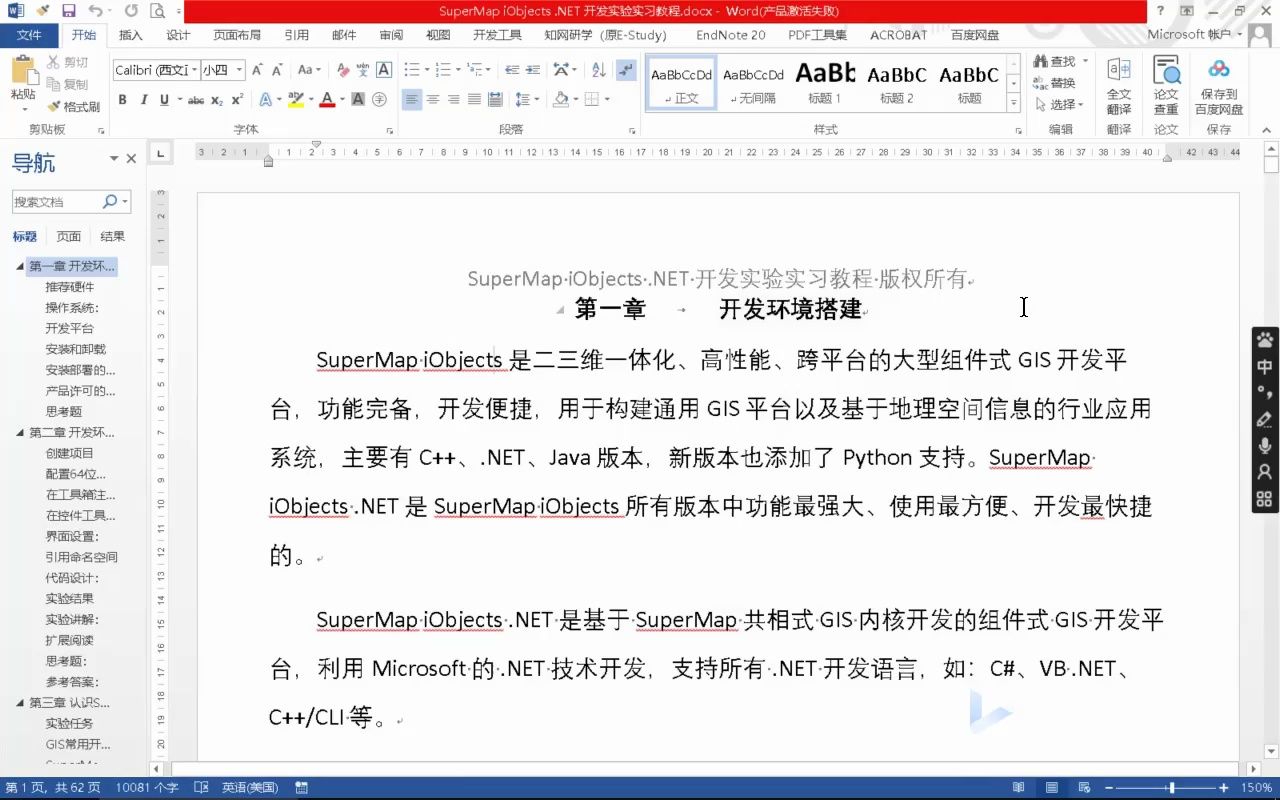Switch to the 审阅 (Review) ribbon tab
1280x800 pixels.
point(391,35)
